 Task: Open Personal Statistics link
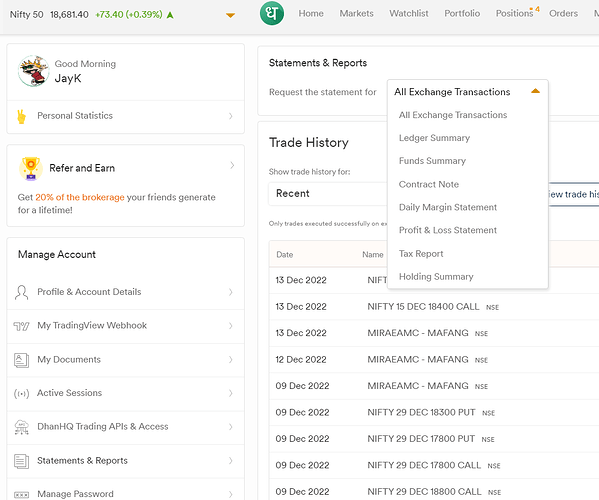coord(75,116)
